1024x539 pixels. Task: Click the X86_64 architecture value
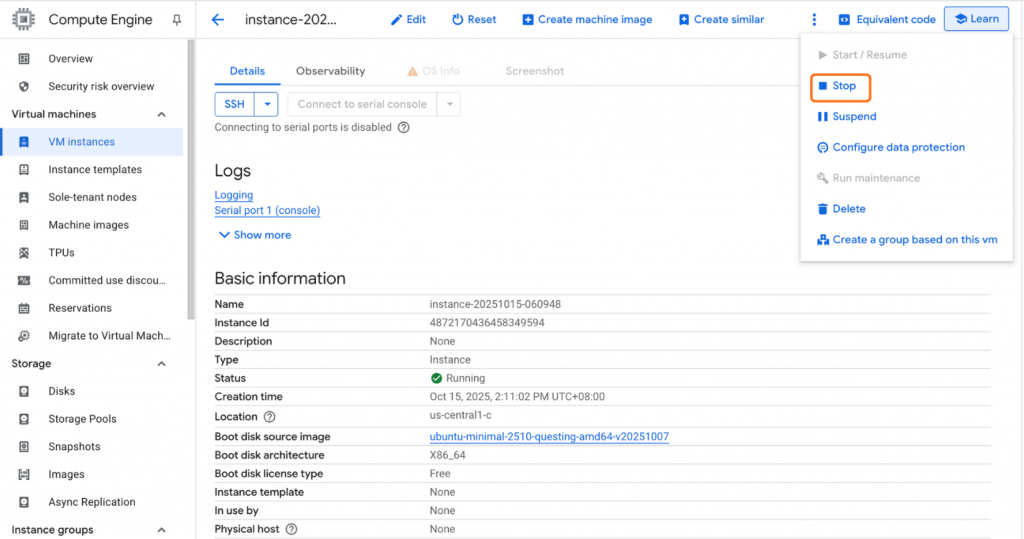447,455
